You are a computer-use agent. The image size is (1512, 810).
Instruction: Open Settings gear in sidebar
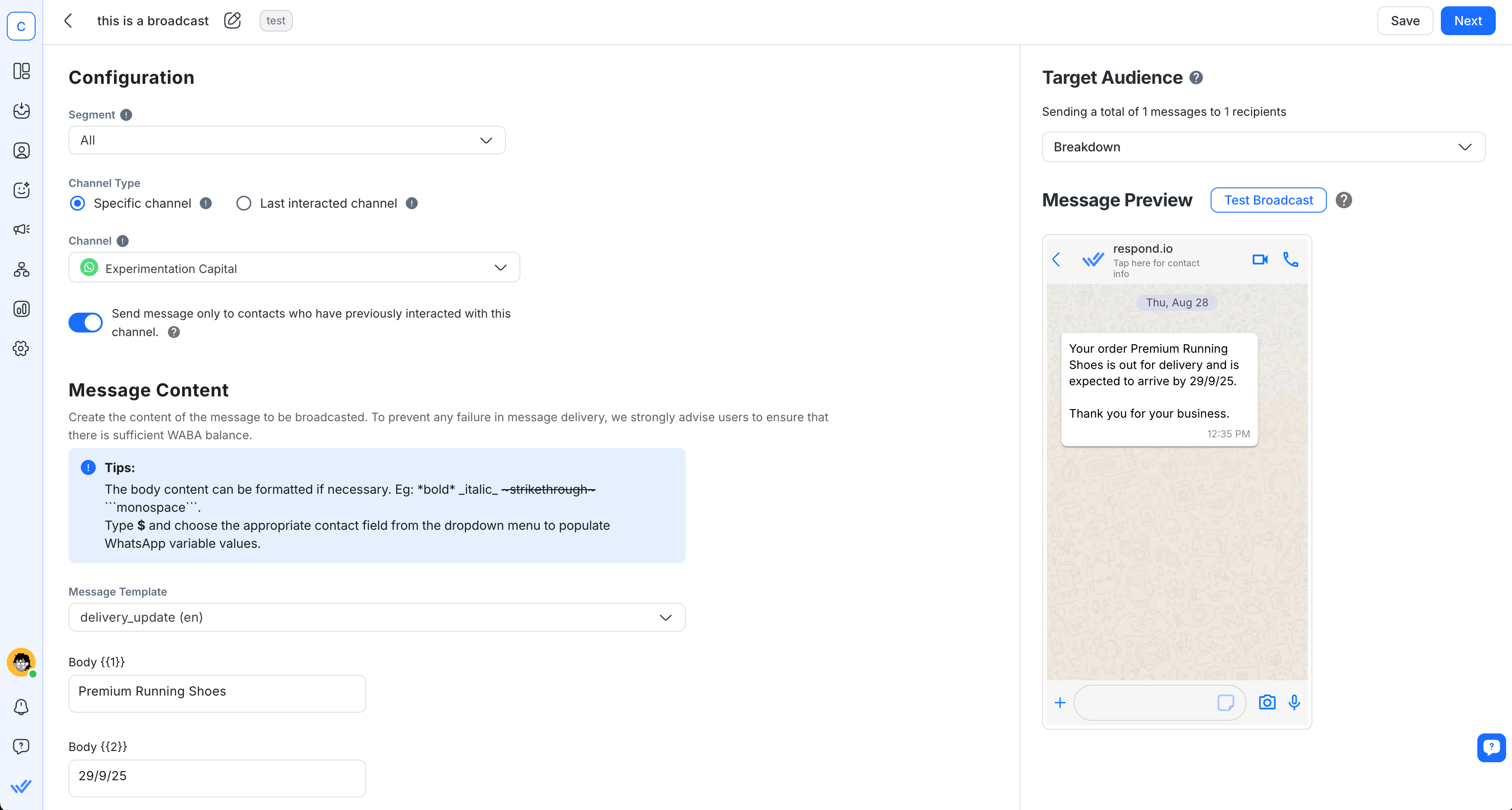click(x=21, y=347)
